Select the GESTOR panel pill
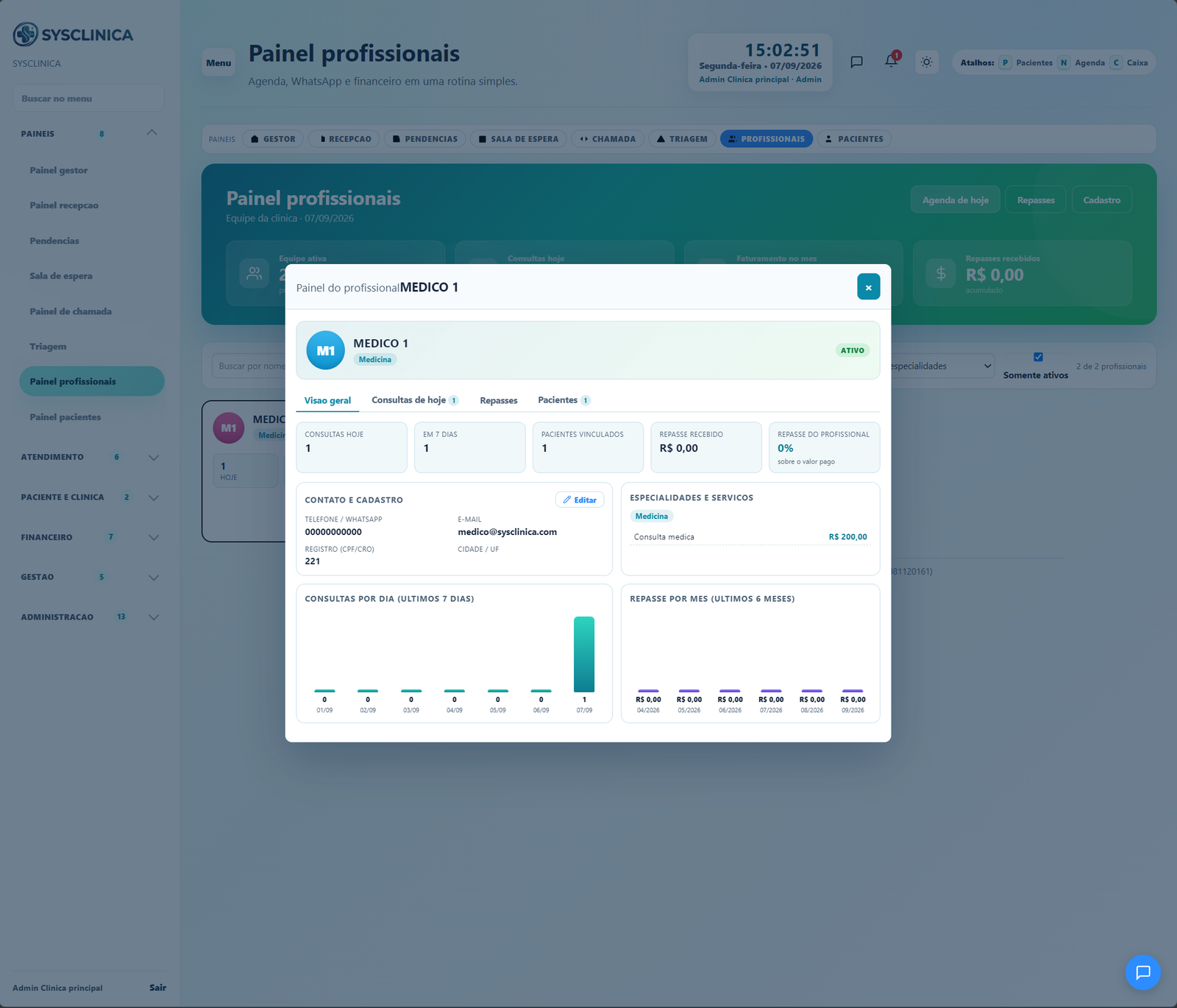This screenshot has width=1177, height=1008. coord(273,139)
